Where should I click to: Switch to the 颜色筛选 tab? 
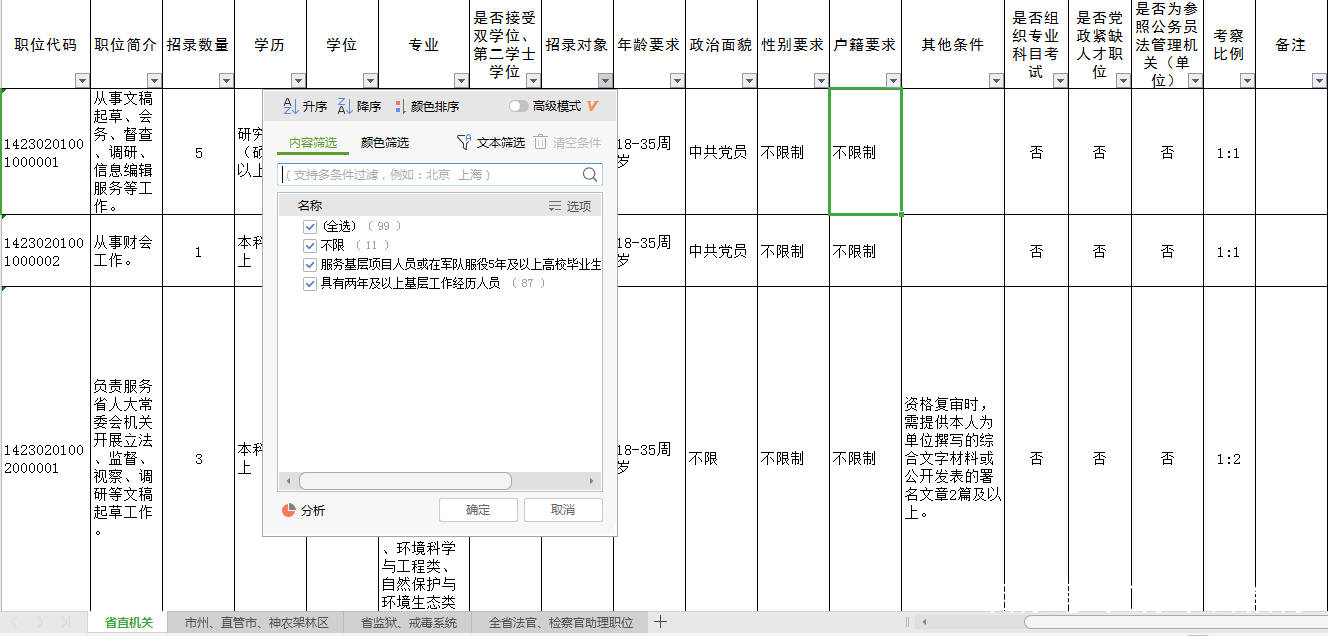(385, 143)
